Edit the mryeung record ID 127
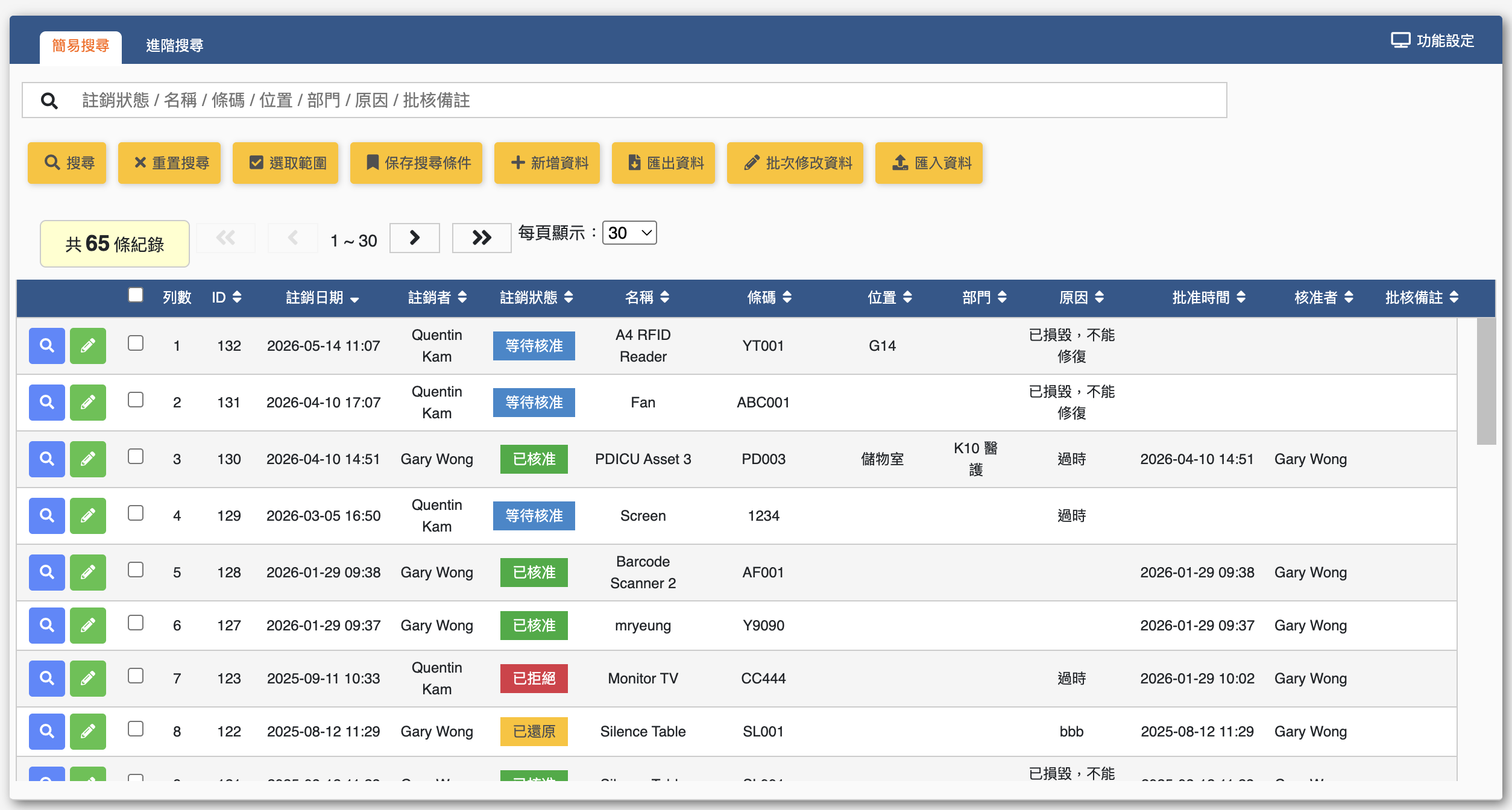 [x=88, y=626]
